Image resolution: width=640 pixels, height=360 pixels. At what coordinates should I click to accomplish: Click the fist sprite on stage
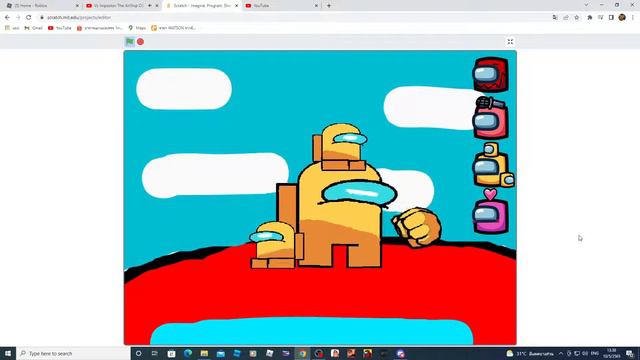click(416, 227)
